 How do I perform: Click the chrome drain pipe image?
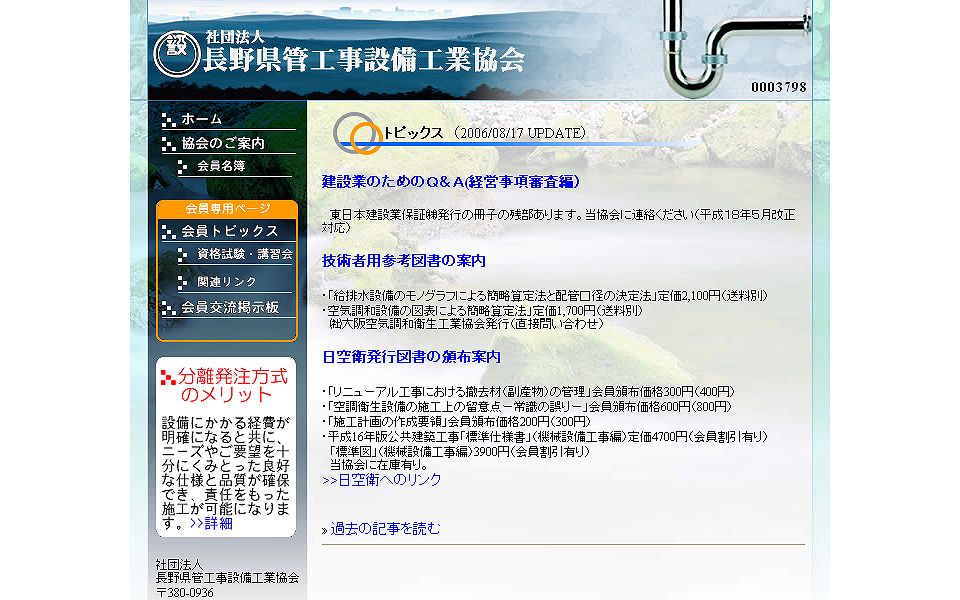pos(735,47)
